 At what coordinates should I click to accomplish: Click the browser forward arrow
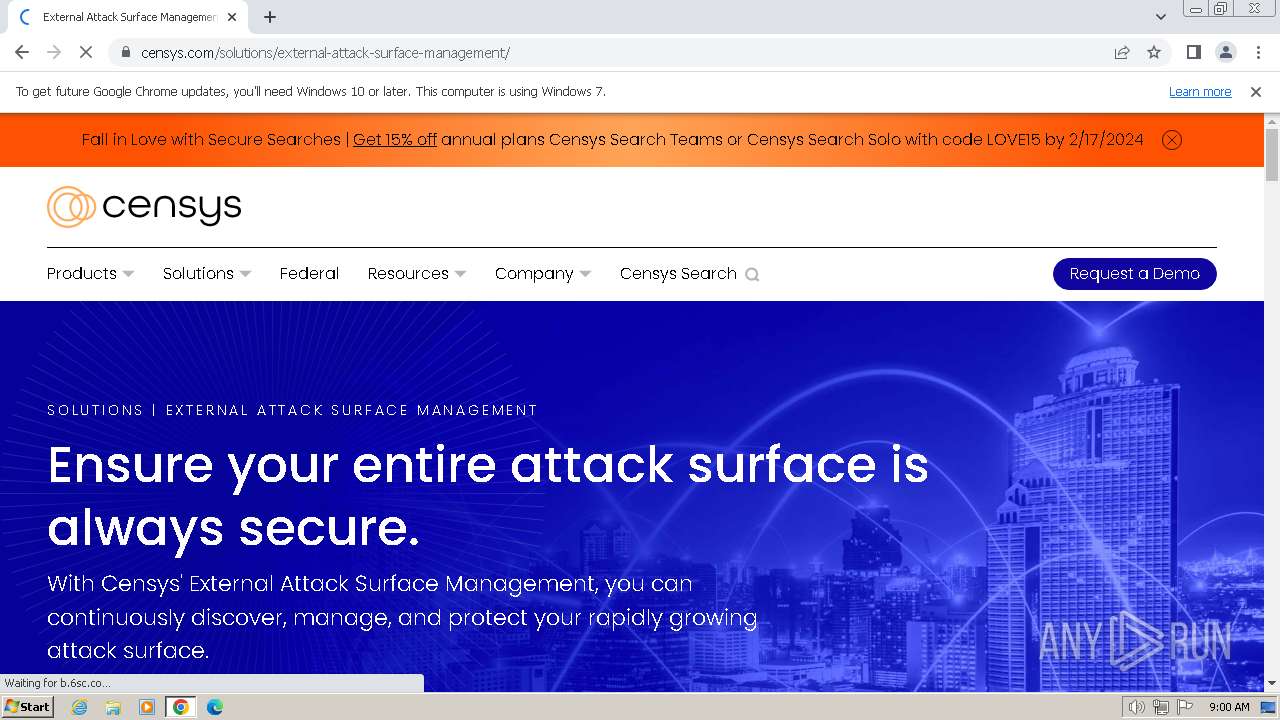[54, 52]
